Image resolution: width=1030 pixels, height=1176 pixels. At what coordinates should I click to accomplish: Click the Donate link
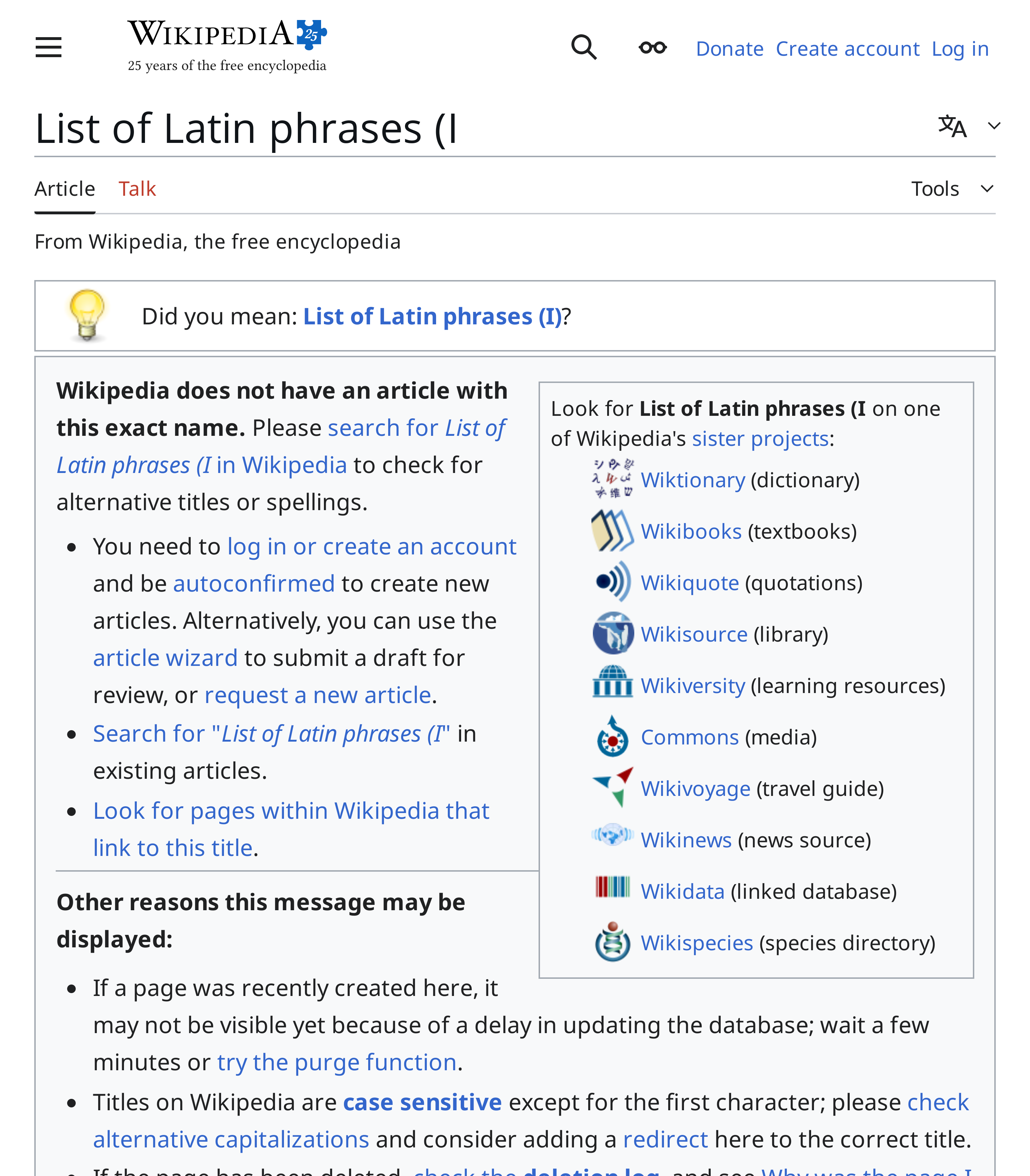(729, 48)
